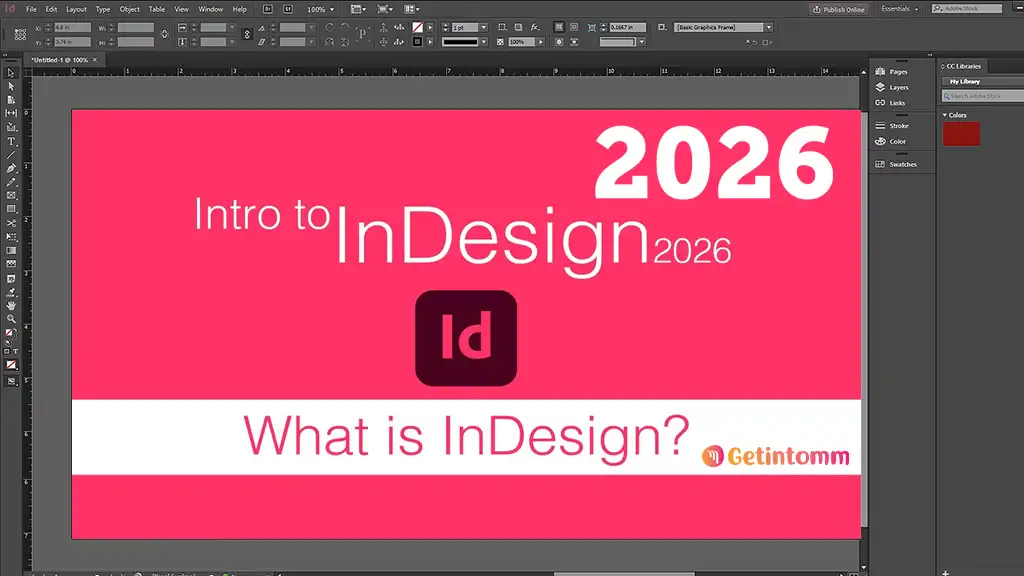Open the Type menu
This screenshot has height=576, width=1024.
(103, 9)
